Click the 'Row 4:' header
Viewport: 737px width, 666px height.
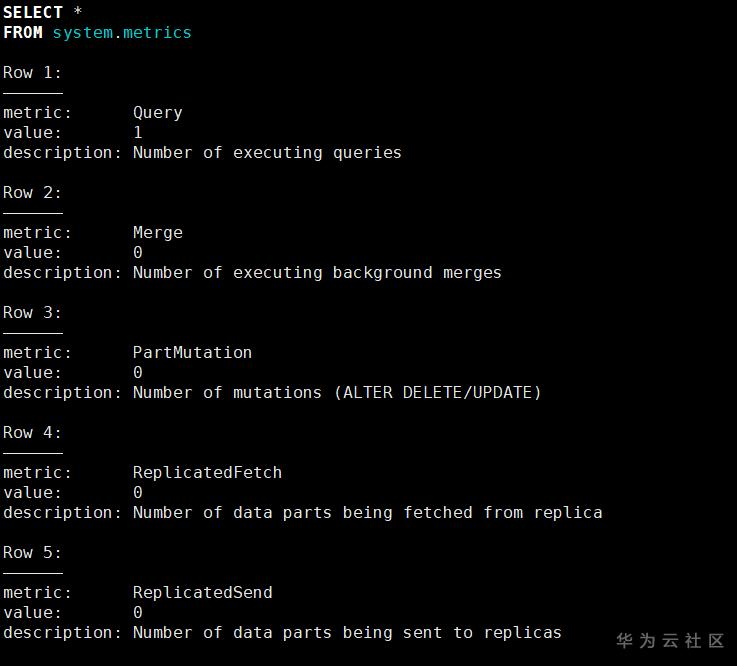(33, 432)
